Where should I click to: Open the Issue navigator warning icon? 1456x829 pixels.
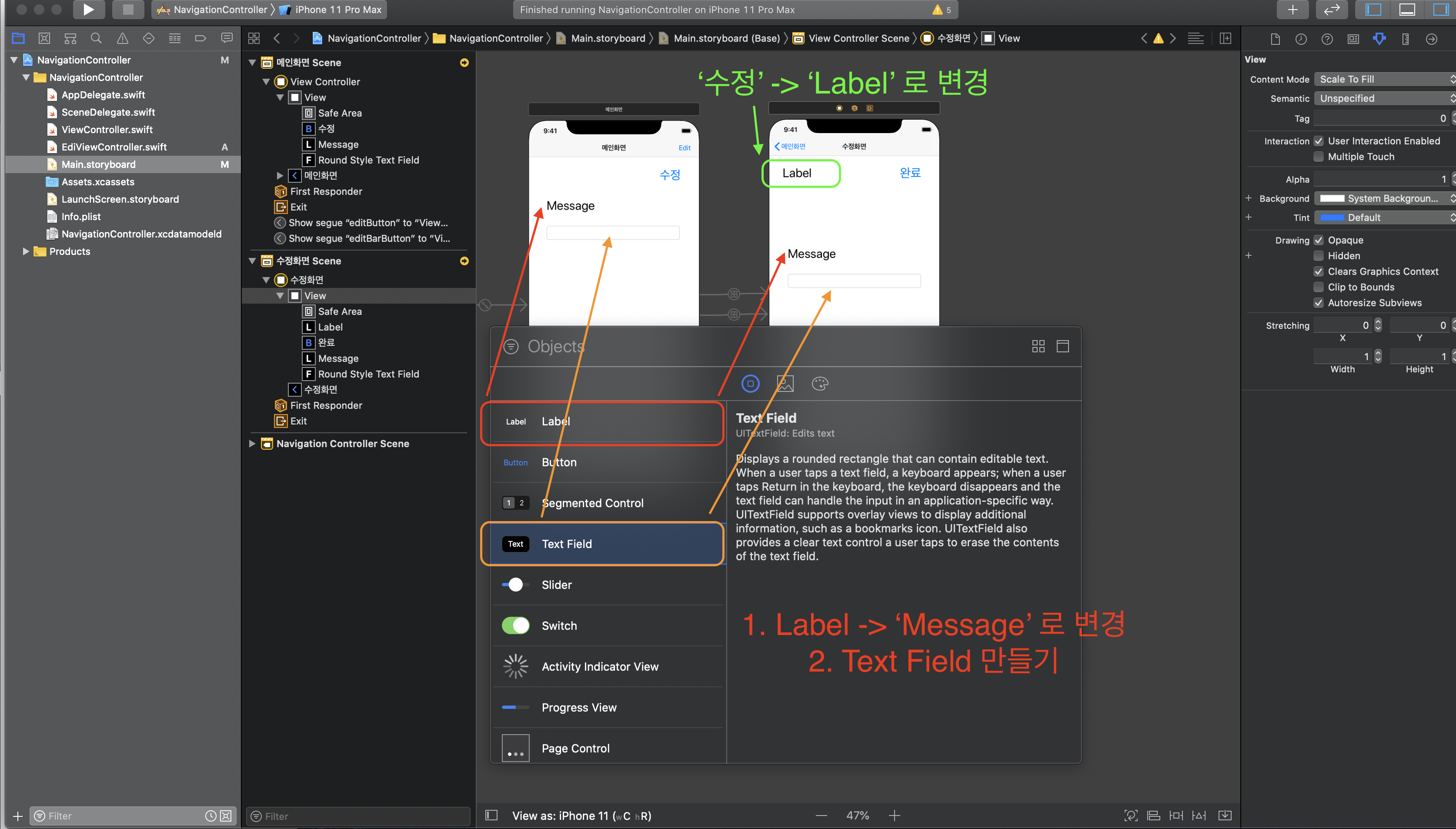(122, 38)
